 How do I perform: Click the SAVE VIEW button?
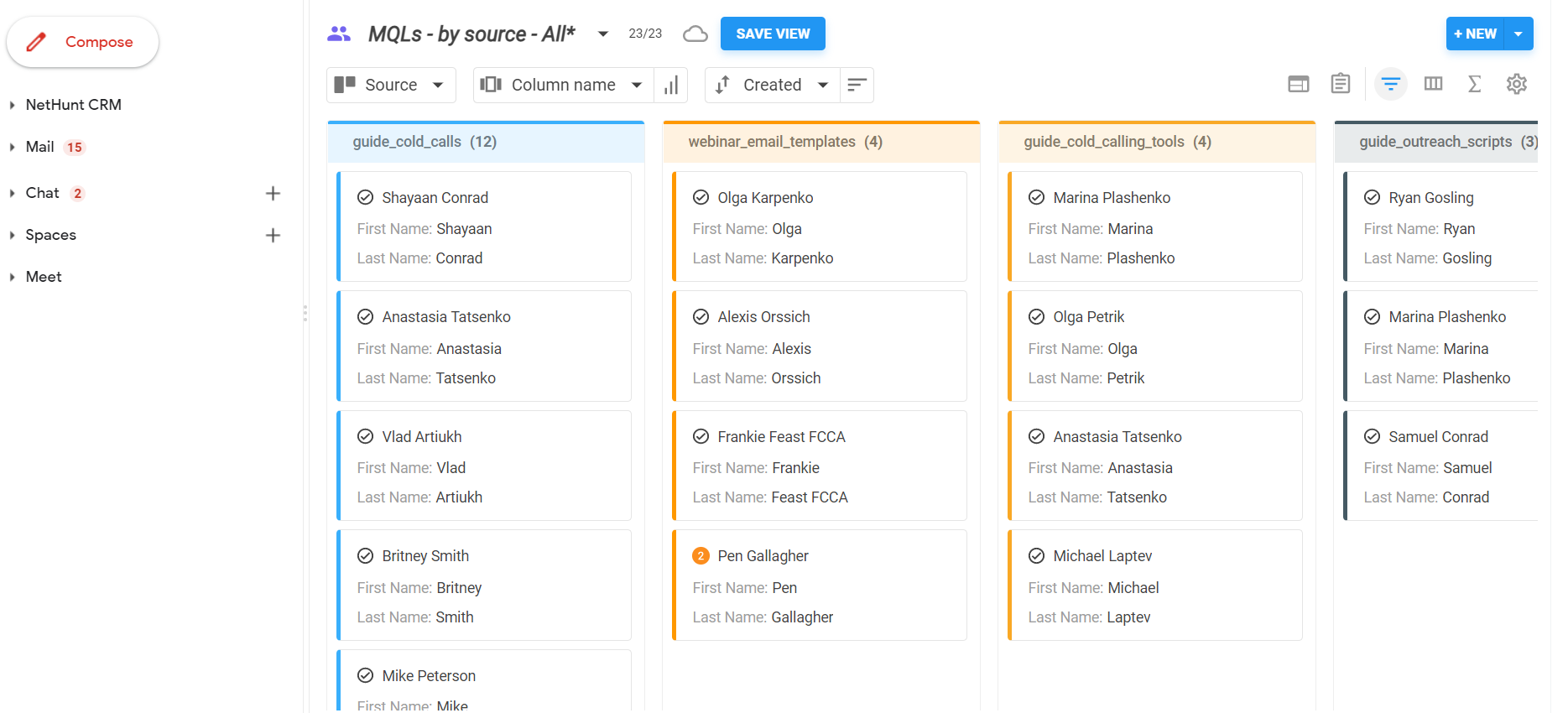[773, 34]
